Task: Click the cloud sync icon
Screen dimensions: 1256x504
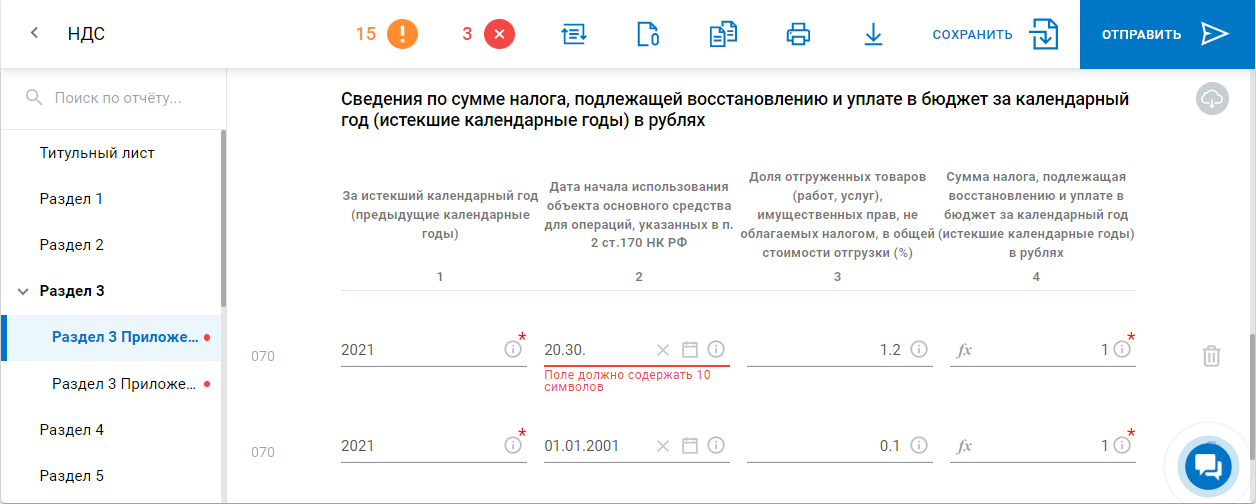Action: (1212, 99)
